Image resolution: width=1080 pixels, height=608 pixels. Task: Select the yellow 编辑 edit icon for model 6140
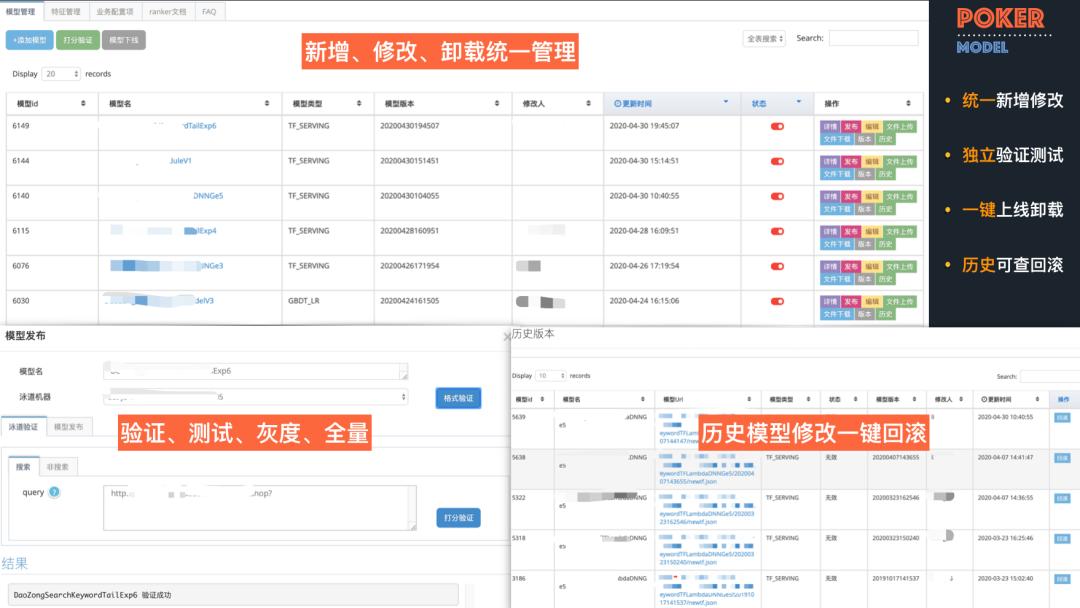[871, 195]
